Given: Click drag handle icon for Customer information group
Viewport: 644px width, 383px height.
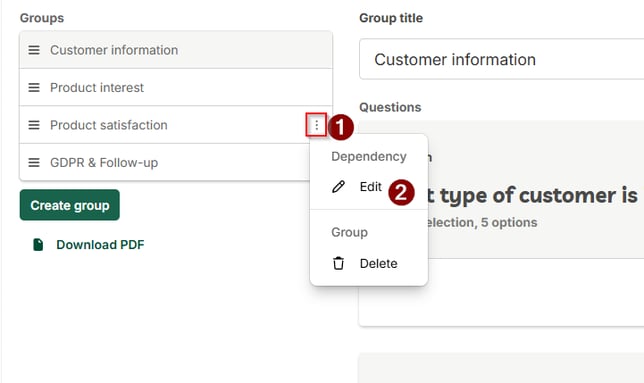Looking at the screenshot, I should (34, 50).
